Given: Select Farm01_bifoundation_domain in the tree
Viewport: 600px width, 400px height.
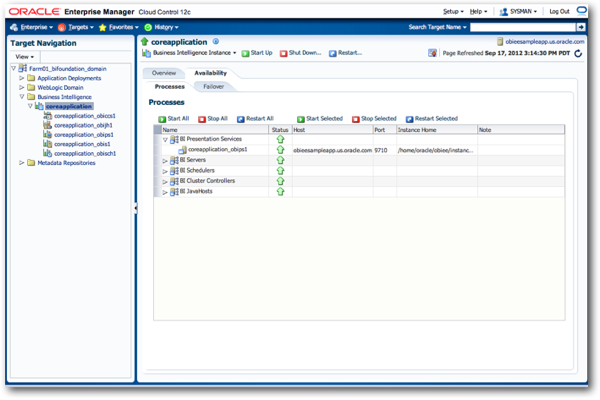Looking at the screenshot, I should pyautogui.click(x=68, y=69).
